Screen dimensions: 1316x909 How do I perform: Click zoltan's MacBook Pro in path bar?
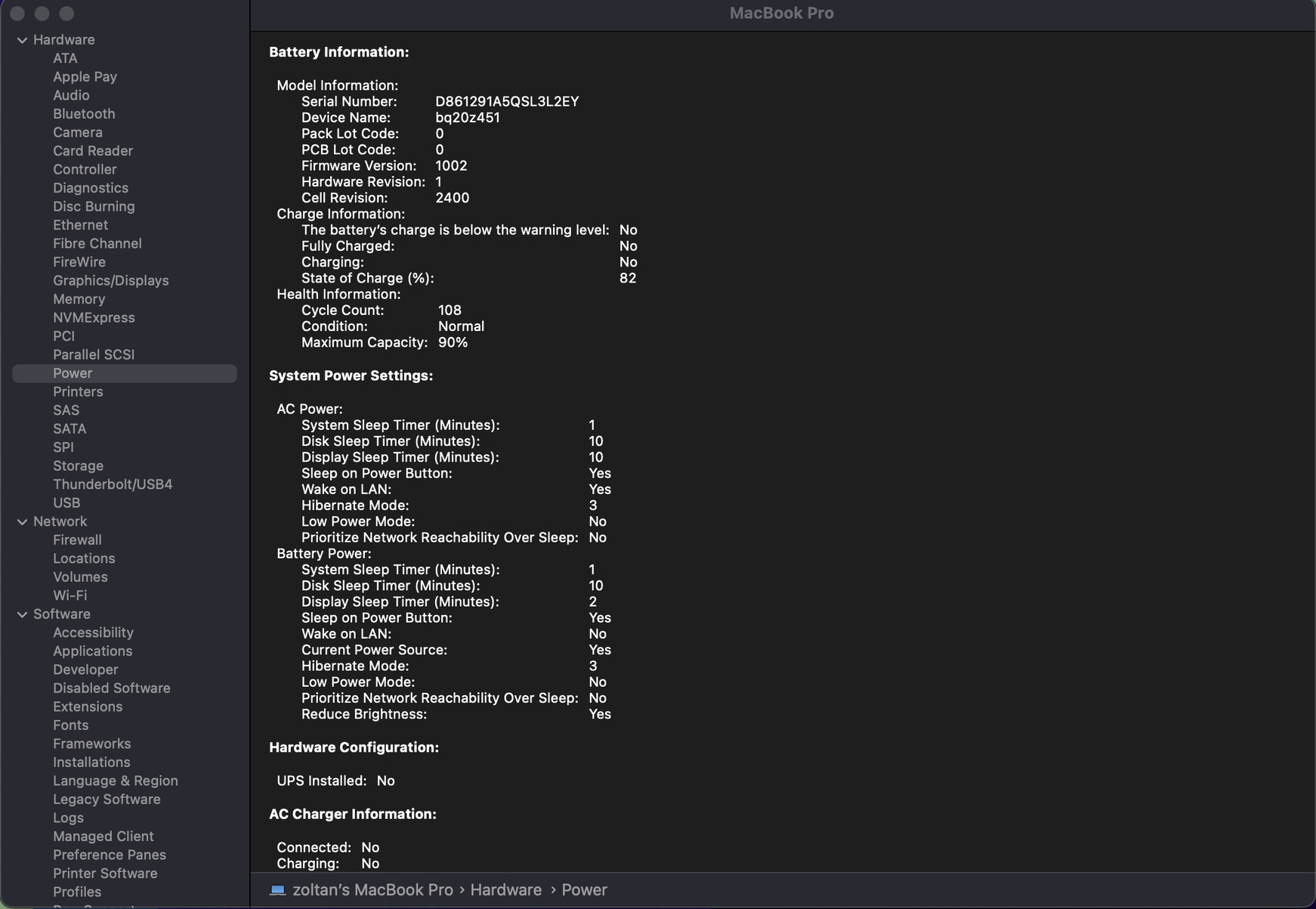tap(372, 890)
